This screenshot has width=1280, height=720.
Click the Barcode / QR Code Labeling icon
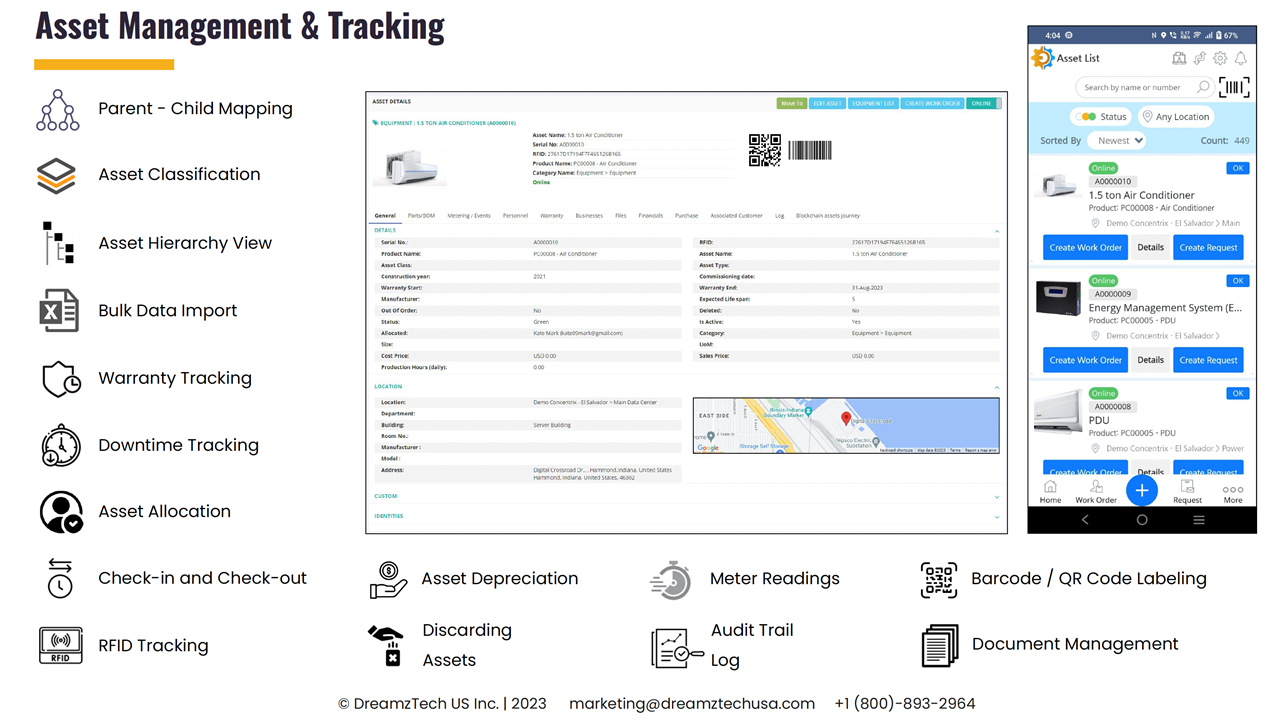pos(939,580)
